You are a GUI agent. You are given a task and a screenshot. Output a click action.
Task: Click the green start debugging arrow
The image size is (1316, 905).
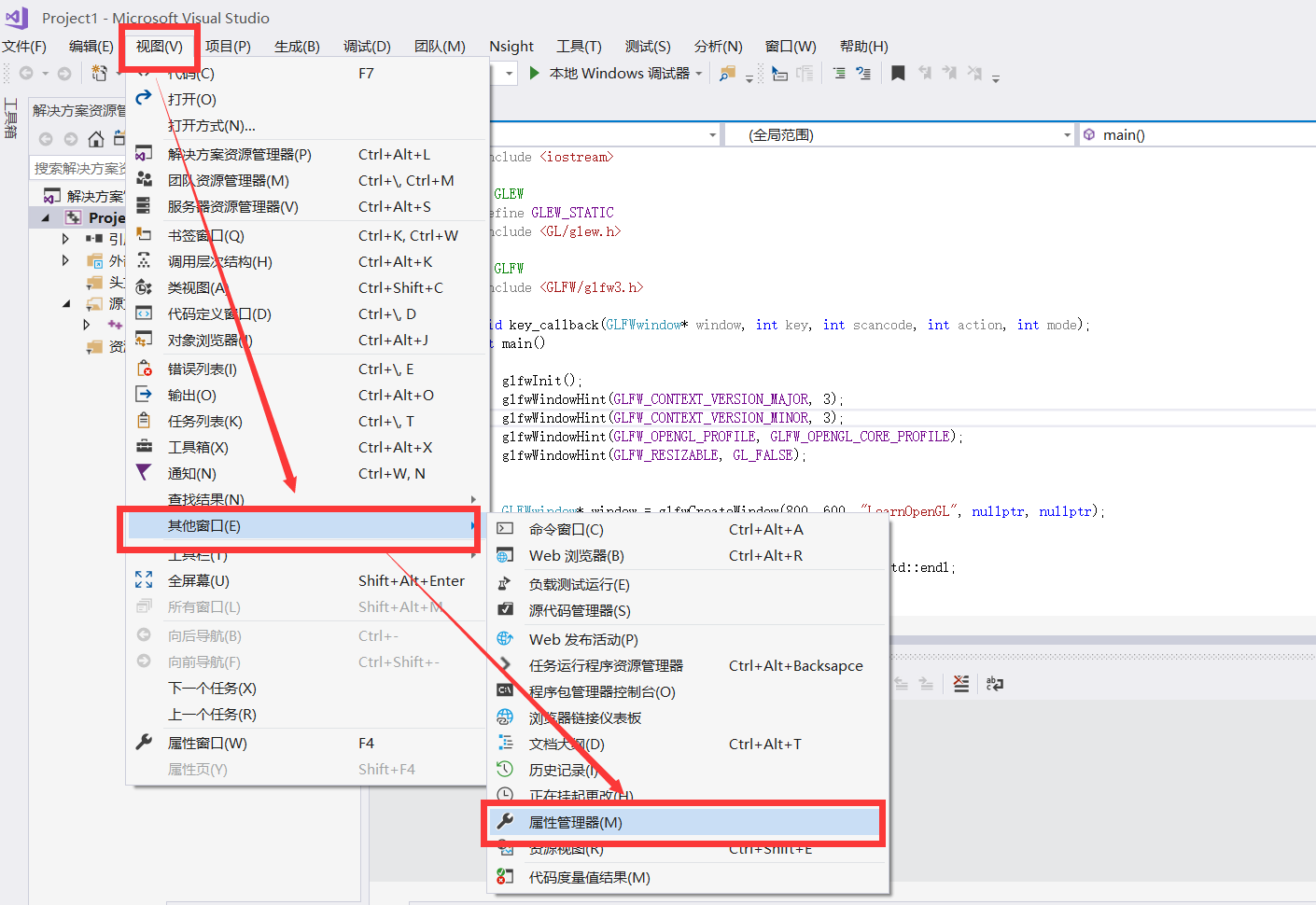pyautogui.click(x=535, y=73)
